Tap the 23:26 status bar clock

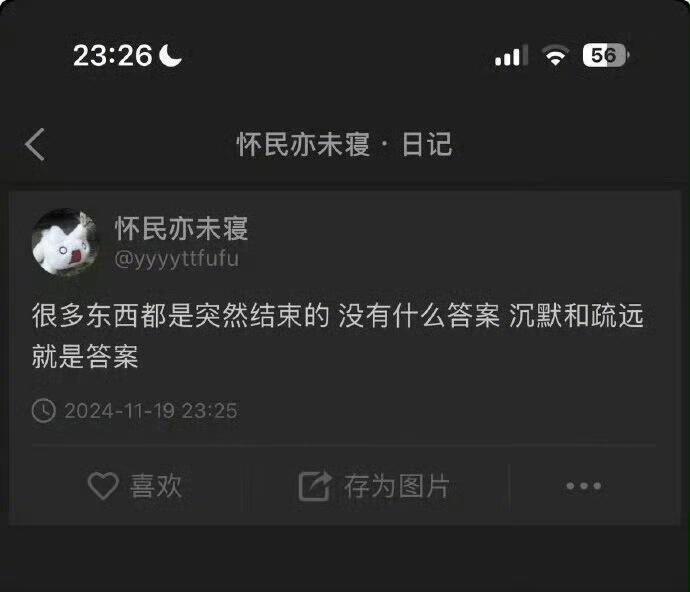coord(113,55)
